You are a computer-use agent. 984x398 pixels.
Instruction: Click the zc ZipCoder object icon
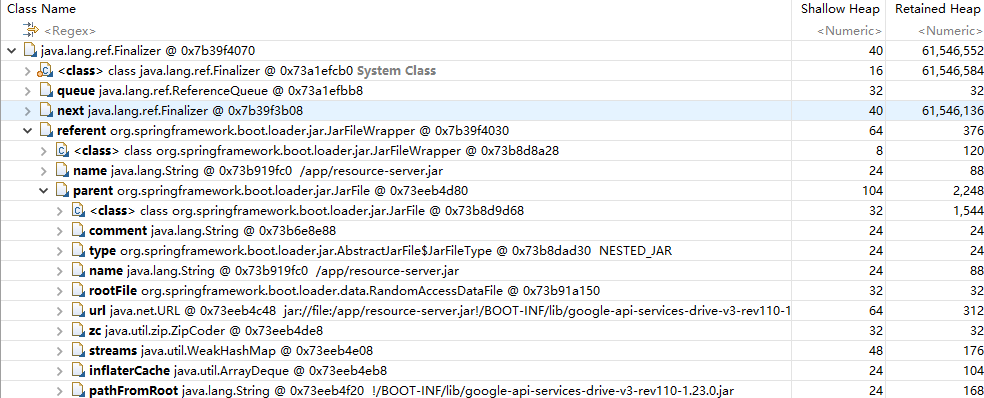point(78,330)
